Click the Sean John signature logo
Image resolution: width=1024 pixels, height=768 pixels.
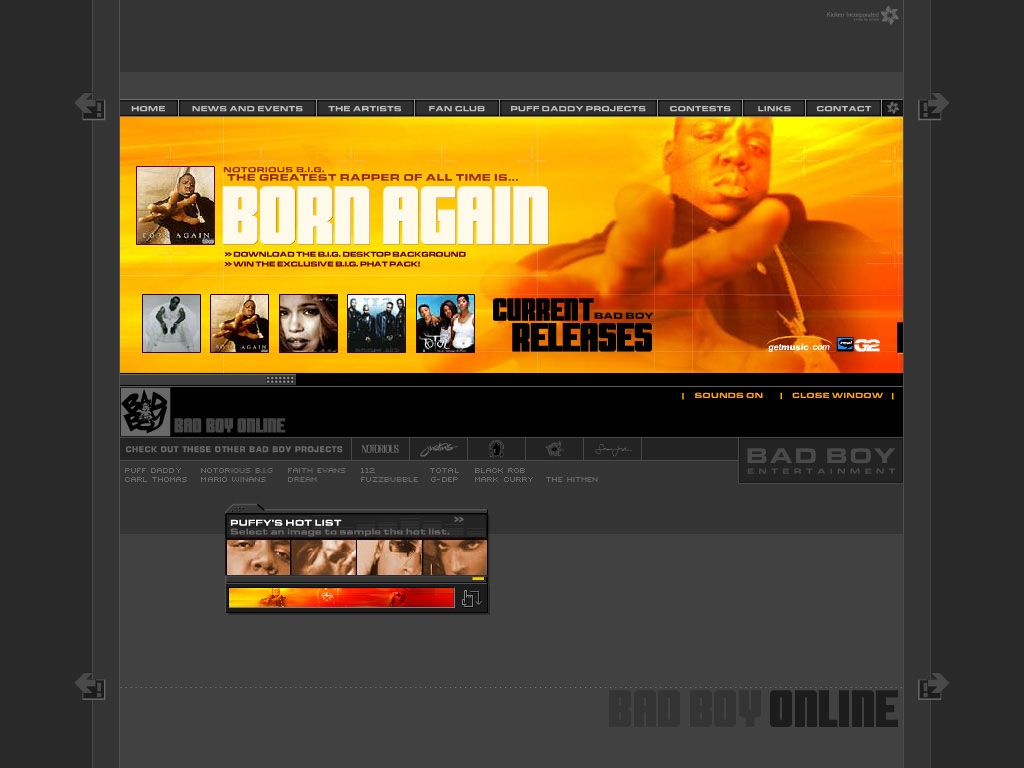[x=612, y=450]
